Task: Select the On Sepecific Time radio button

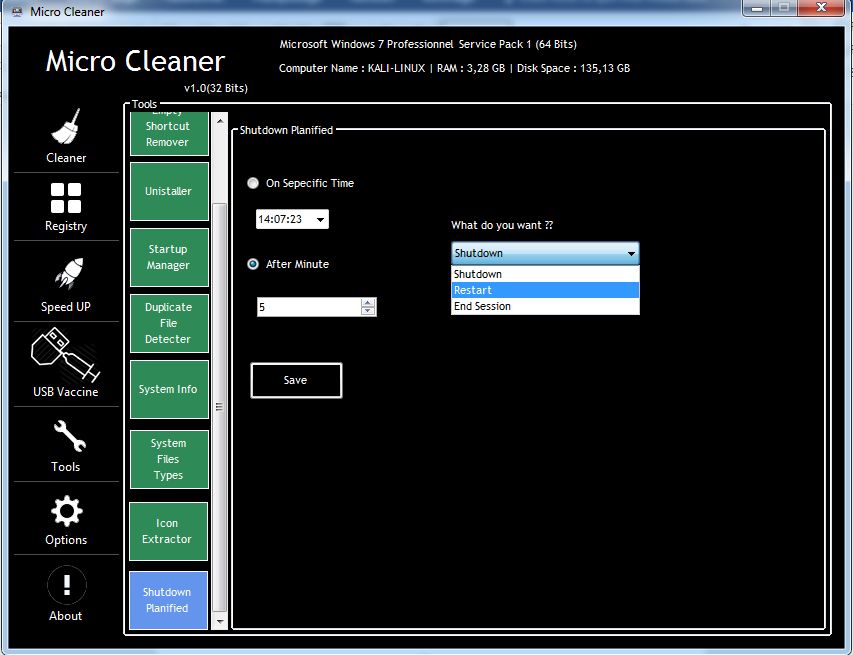Action: (253, 183)
